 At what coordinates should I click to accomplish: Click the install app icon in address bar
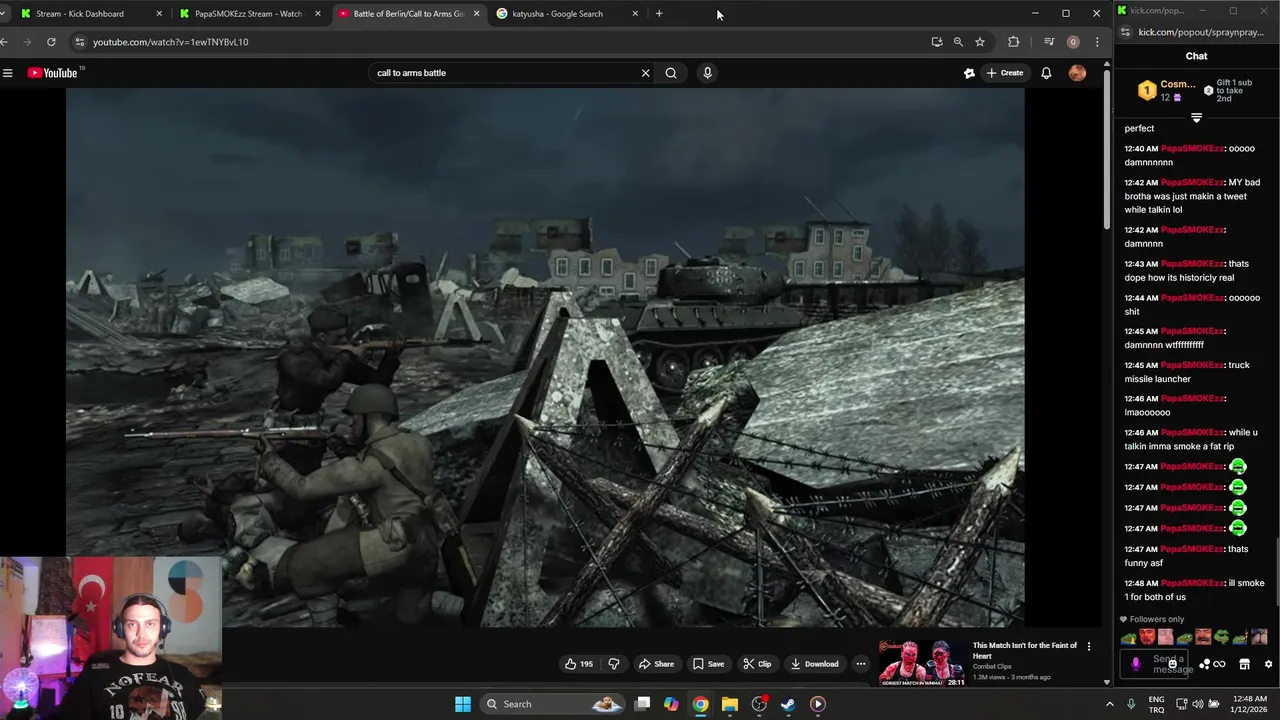(x=937, y=42)
